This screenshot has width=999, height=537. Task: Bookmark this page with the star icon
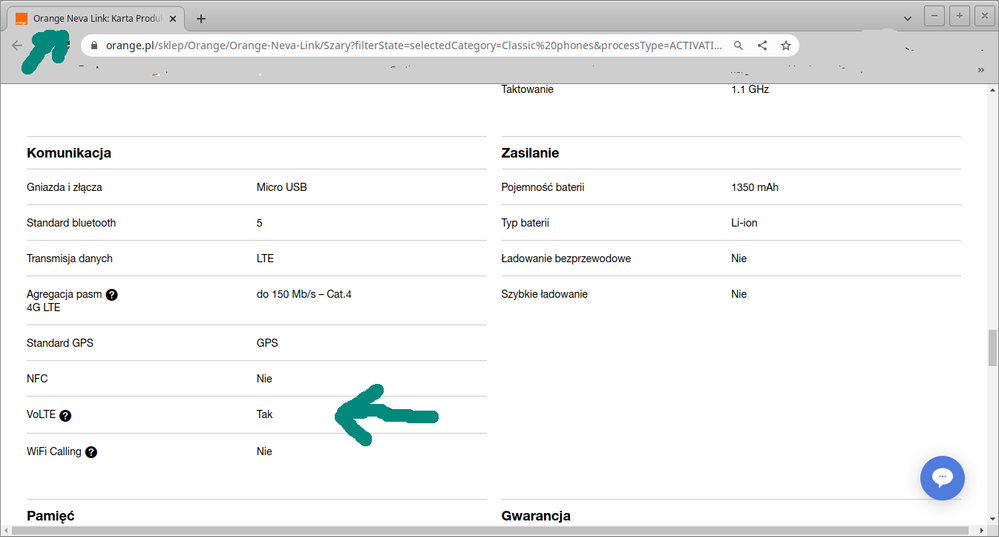coord(786,46)
